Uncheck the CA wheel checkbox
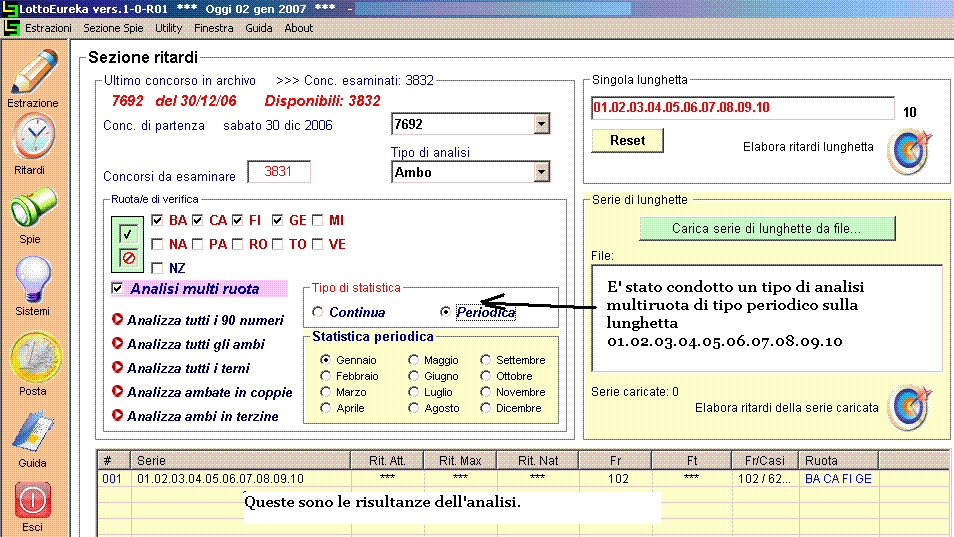Image resolution: width=954 pixels, height=537 pixels. pyautogui.click(x=197, y=220)
